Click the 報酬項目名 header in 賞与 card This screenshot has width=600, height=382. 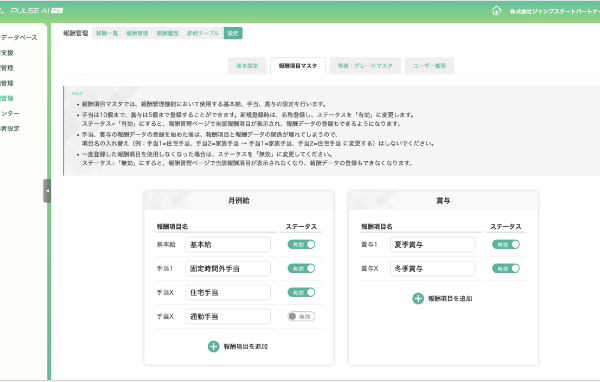377,227
